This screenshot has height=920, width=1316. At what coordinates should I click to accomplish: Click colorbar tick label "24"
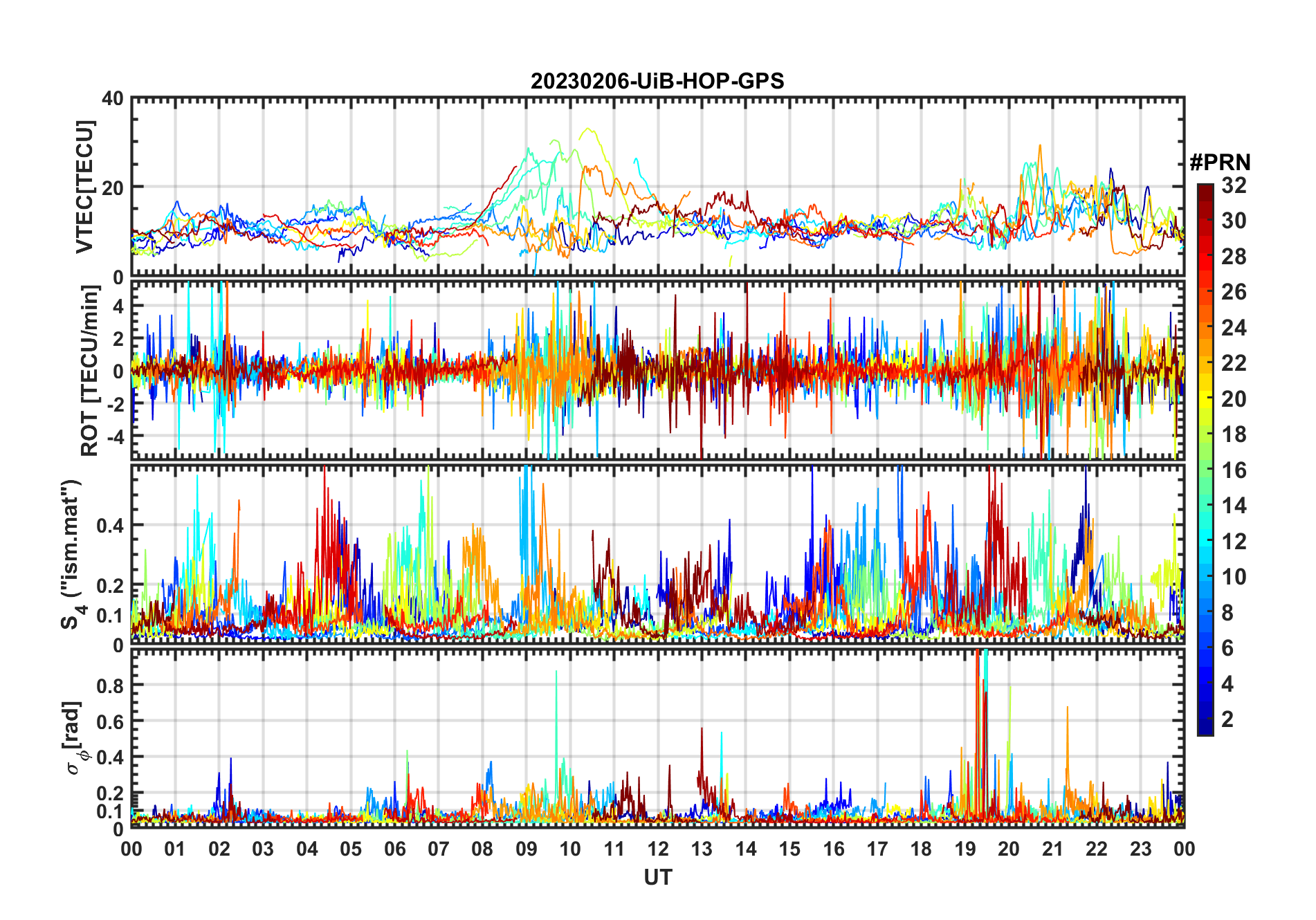click(x=1234, y=328)
